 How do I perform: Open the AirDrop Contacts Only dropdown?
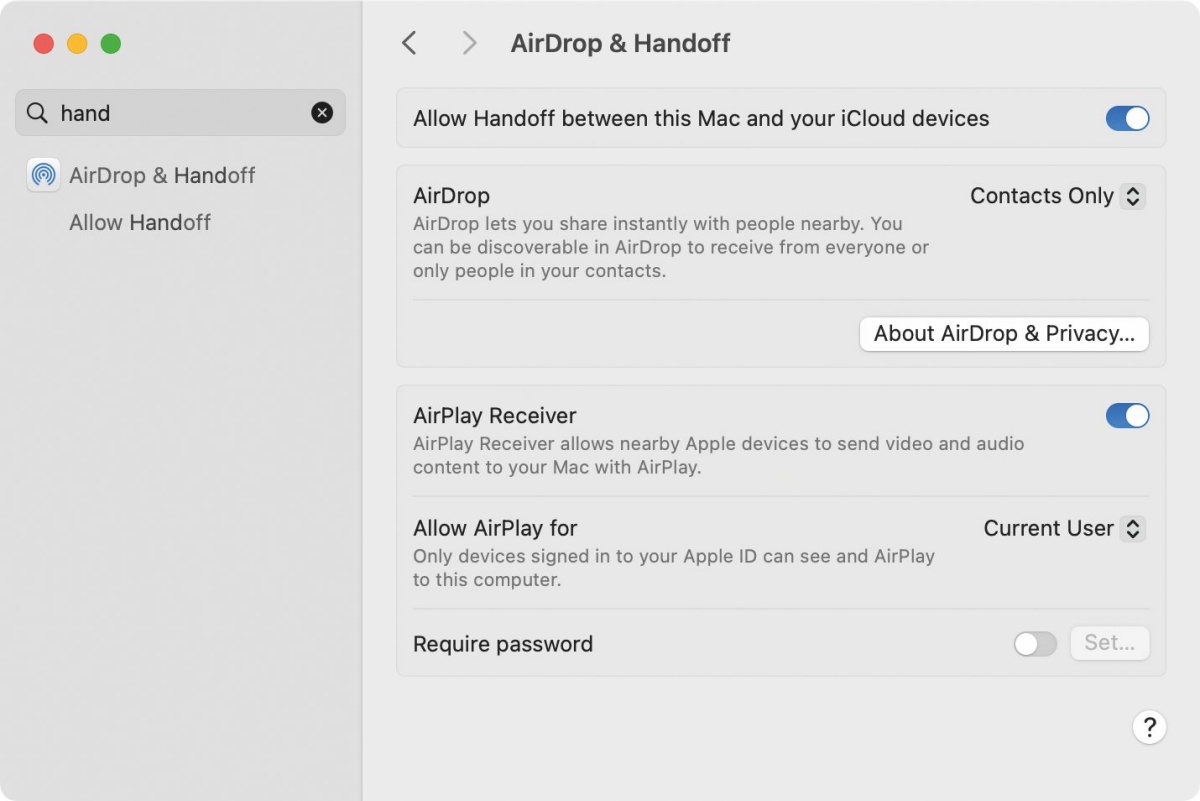pyautogui.click(x=1057, y=196)
